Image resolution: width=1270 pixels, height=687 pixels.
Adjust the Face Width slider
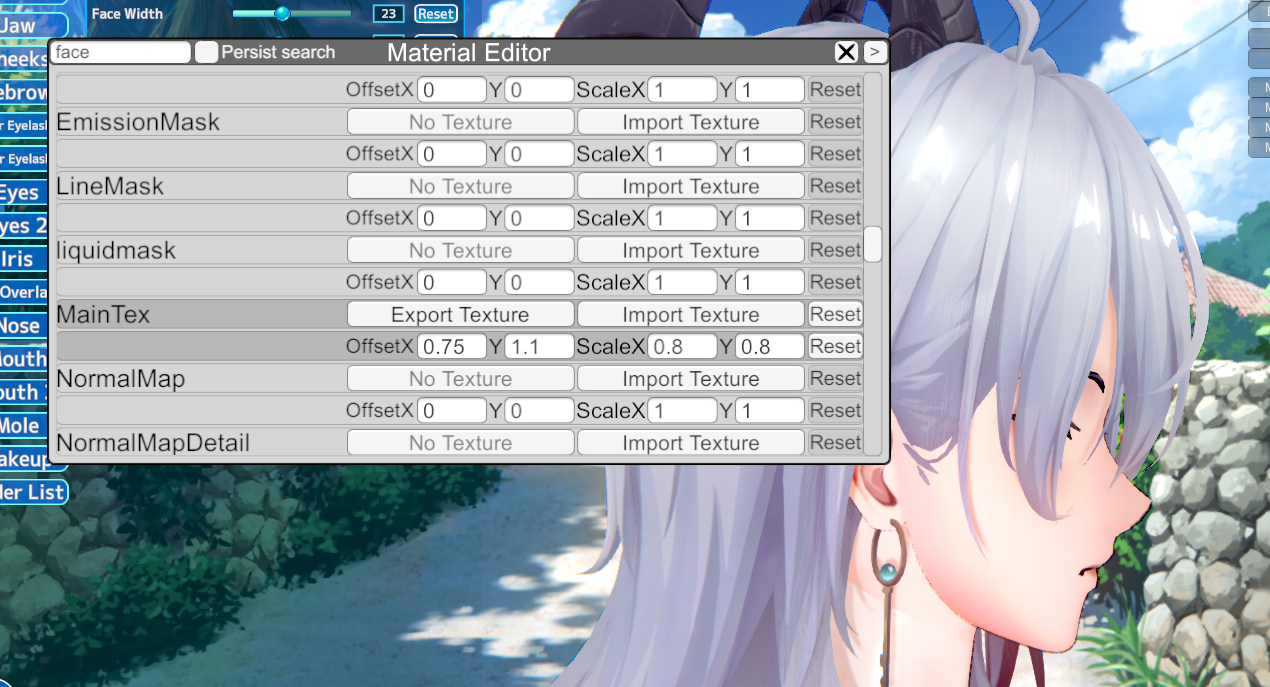(x=282, y=14)
